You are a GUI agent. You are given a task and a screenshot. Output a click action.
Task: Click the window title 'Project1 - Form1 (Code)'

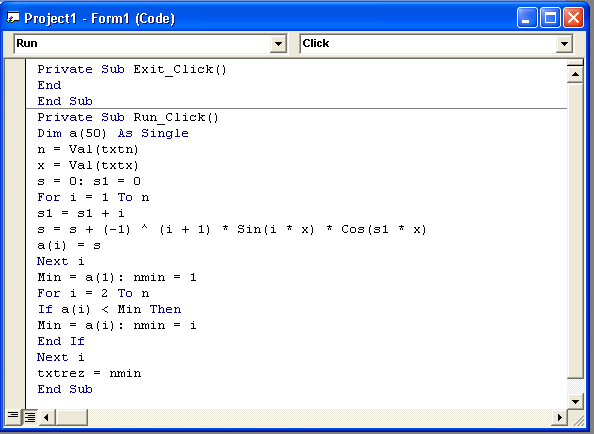pyautogui.click(x=100, y=18)
